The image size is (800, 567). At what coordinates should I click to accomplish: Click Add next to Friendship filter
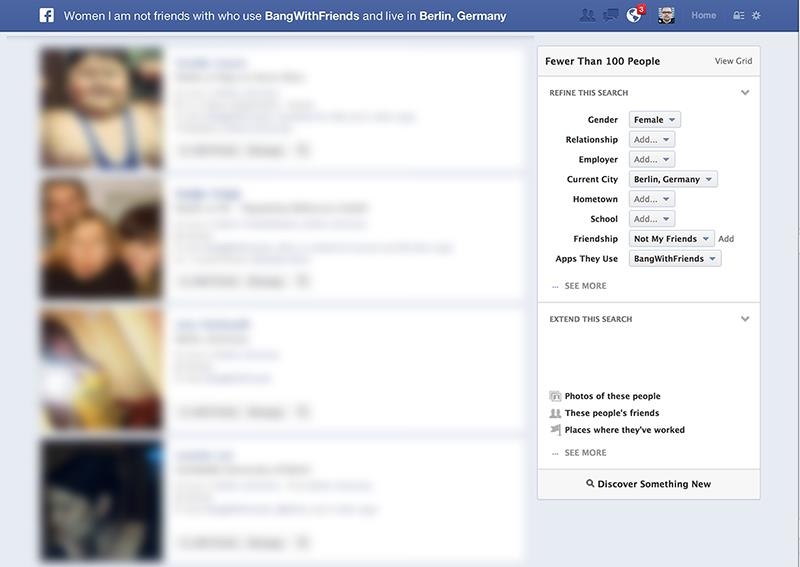pos(726,239)
